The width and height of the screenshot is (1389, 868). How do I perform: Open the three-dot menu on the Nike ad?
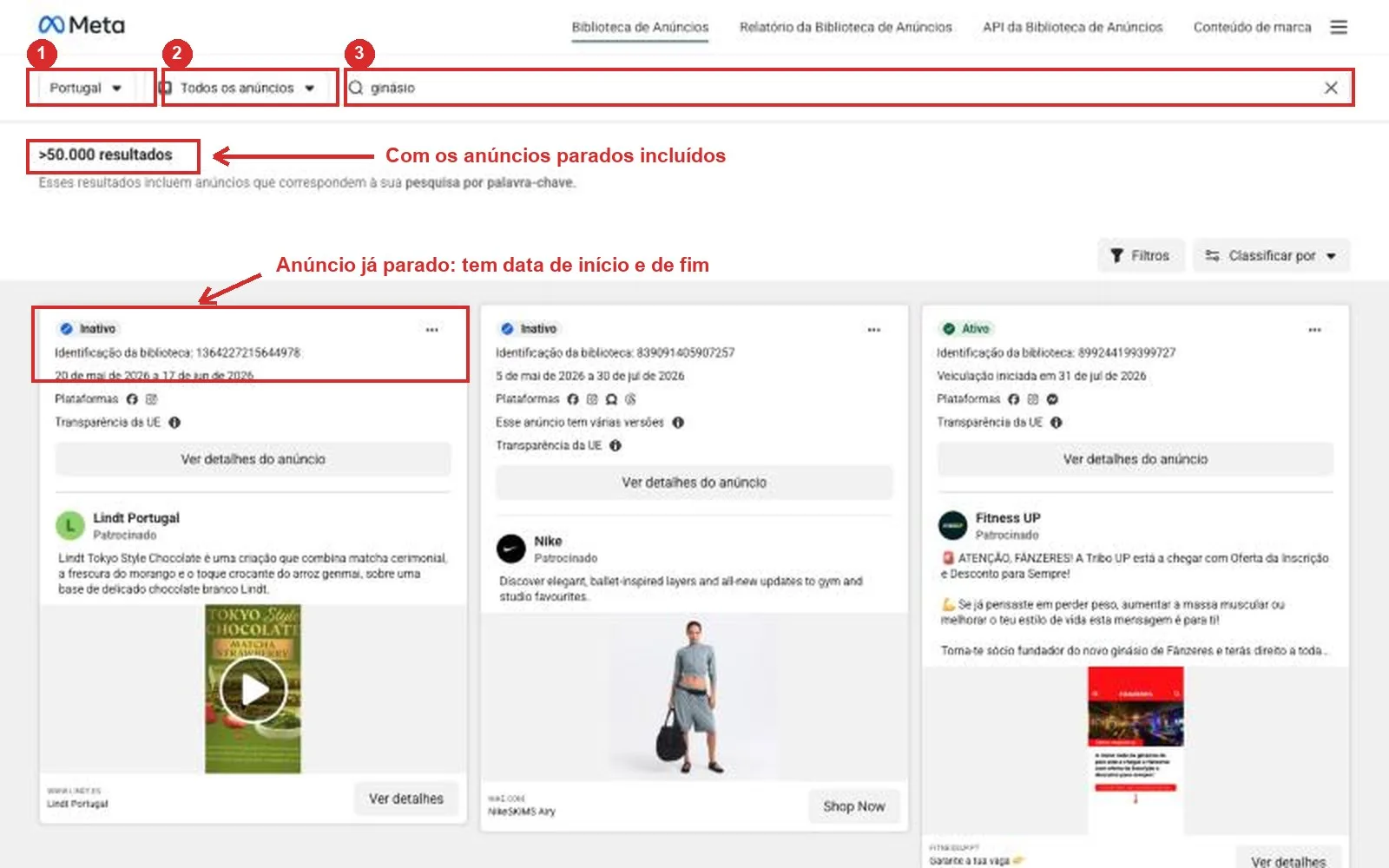pos(873,330)
